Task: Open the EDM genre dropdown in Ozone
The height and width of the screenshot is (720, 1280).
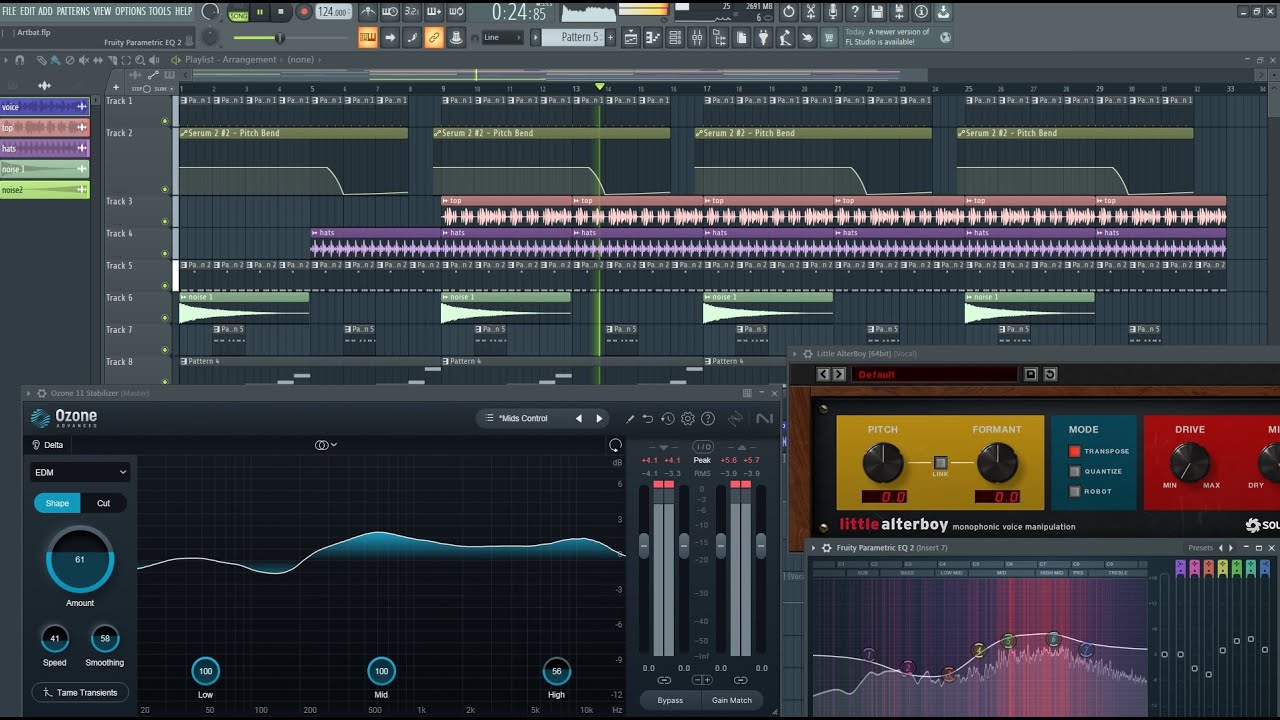Action: pyautogui.click(x=80, y=472)
